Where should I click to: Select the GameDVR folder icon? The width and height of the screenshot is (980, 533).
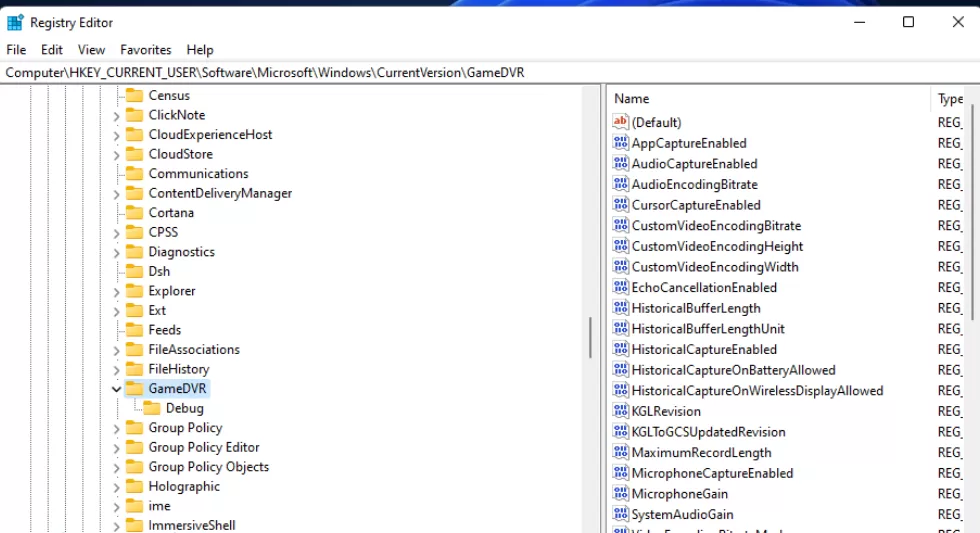134,389
